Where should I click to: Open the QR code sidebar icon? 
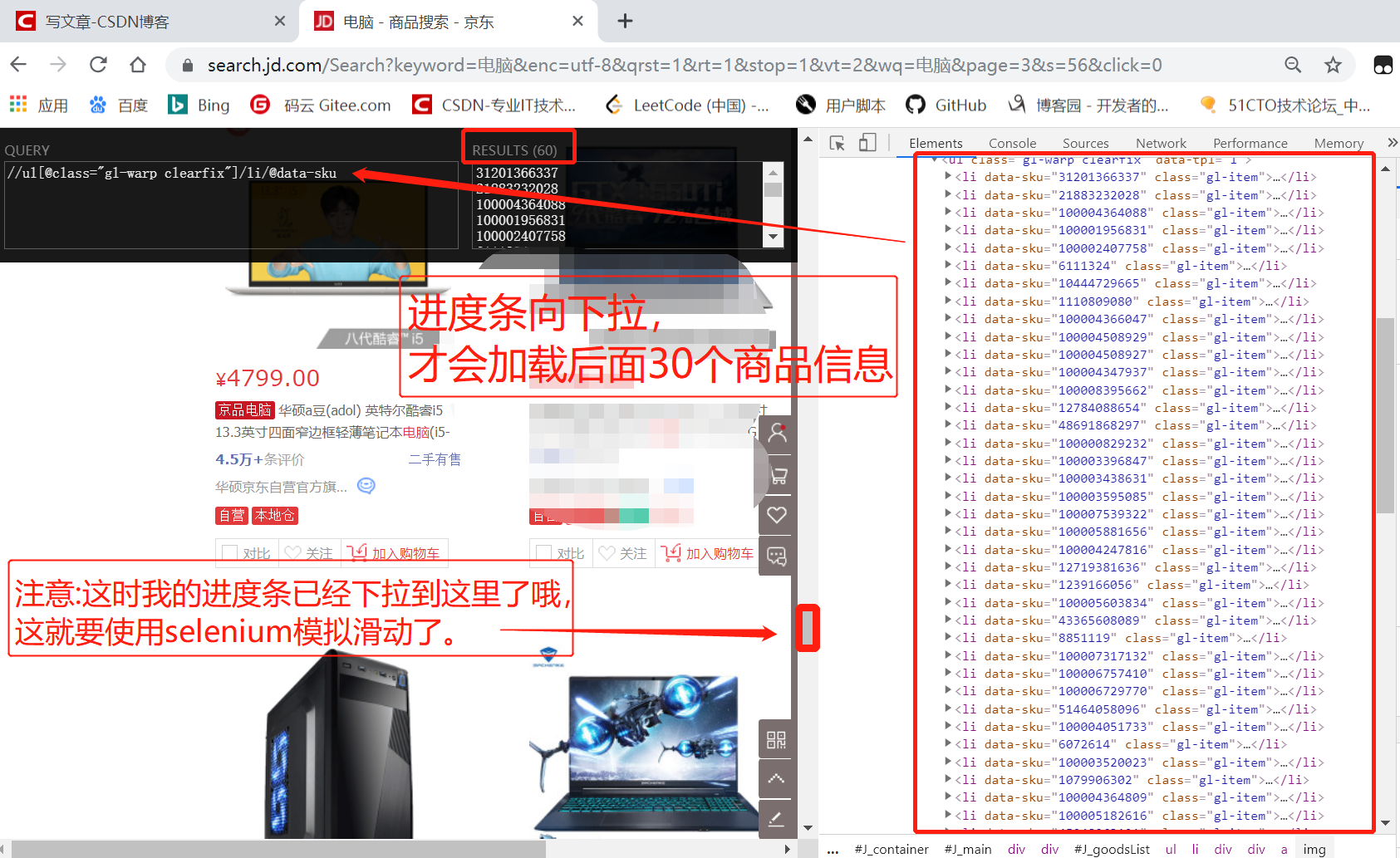pyautogui.click(x=776, y=739)
